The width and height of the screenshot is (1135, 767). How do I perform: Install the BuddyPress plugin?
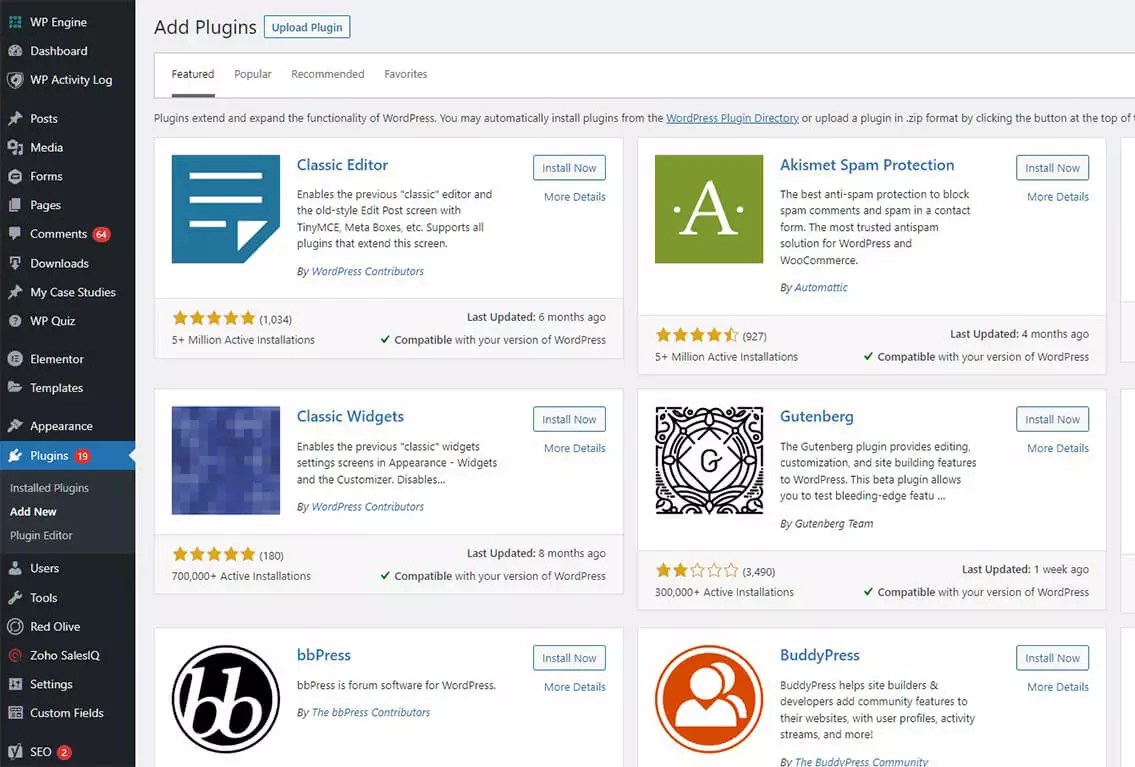pos(1052,658)
